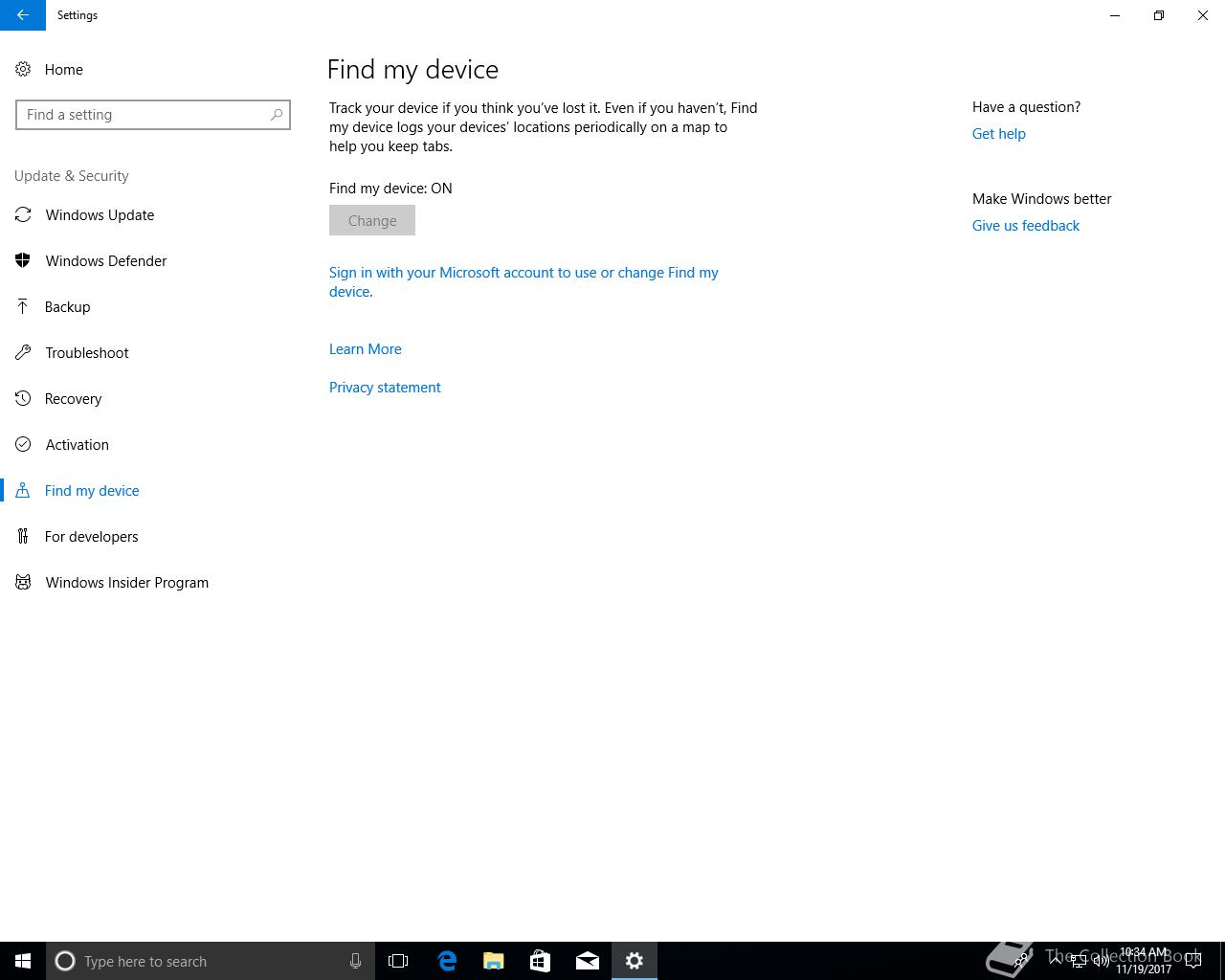Open the Windows Start menu
This screenshot has width=1225, height=980.
click(x=23, y=961)
